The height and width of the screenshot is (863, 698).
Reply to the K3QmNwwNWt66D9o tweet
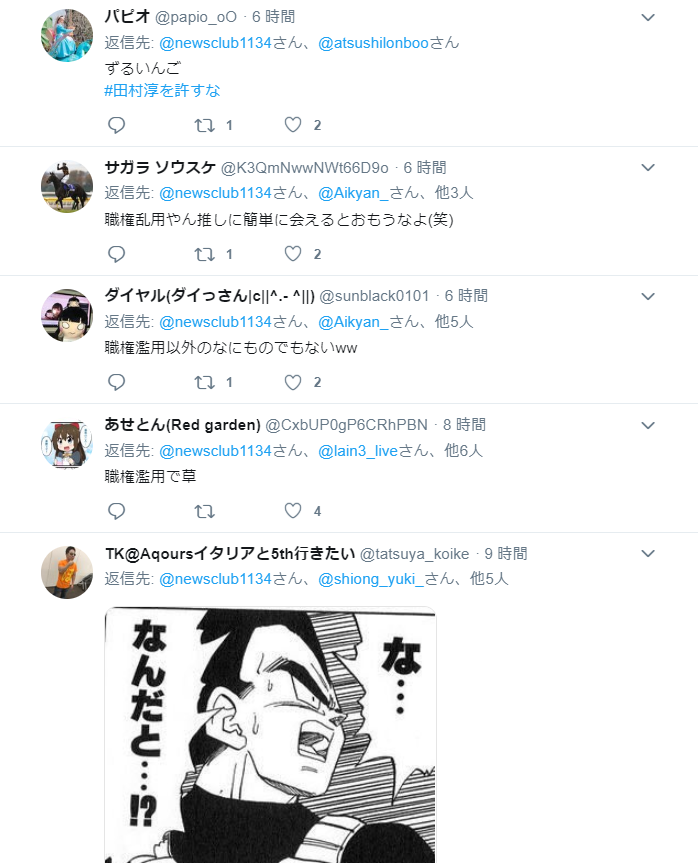click(116, 254)
